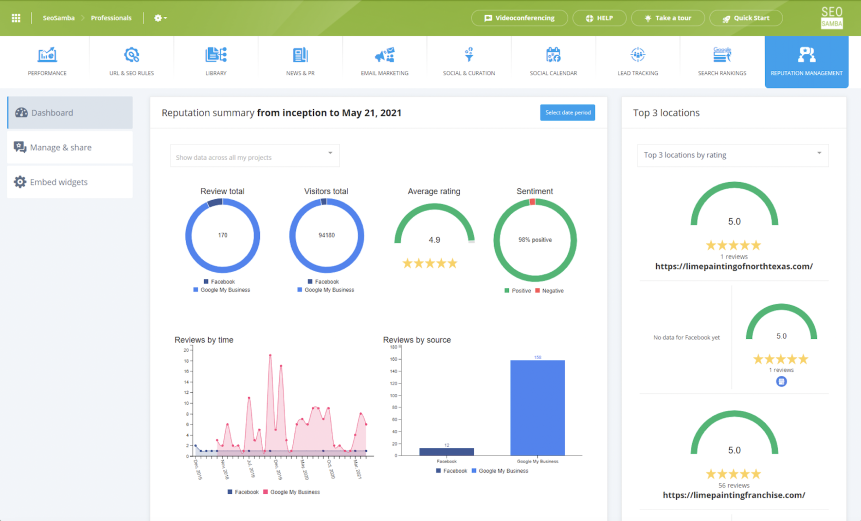Open limepaintingfranchise.com link
Screen dimensions: 861x521
pyautogui.click(x=733, y=495)
